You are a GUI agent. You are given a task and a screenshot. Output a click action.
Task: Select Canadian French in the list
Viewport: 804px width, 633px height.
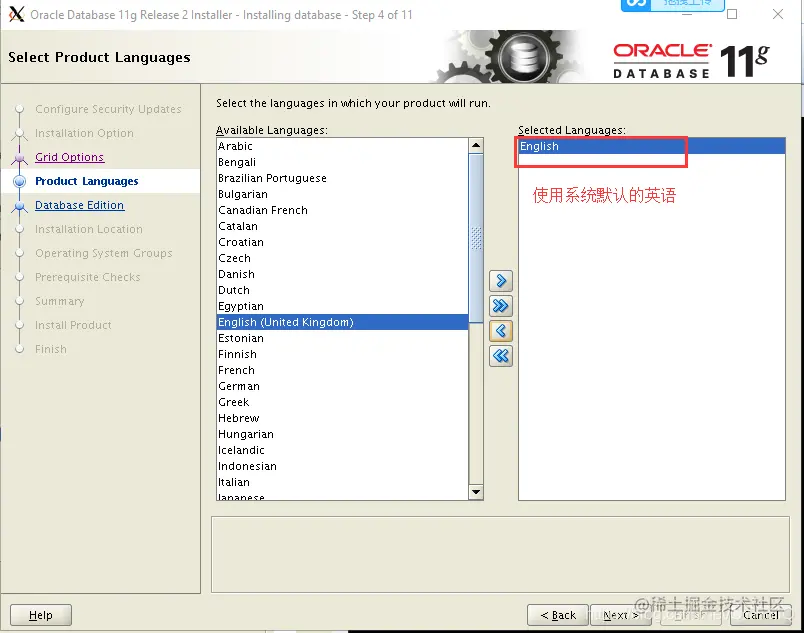click(343, 210)
